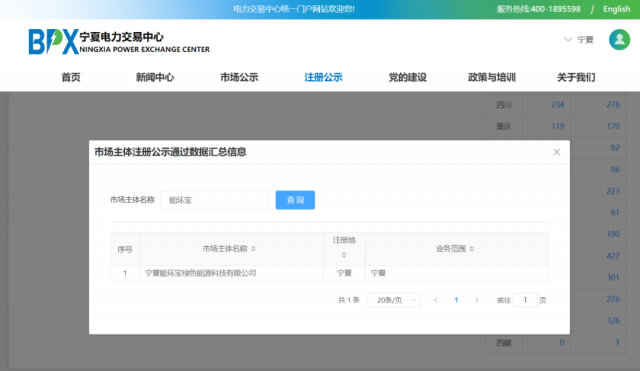Sort by 市场主体名称 column arrows
The height and width of the screenshot is (371, 640).
(253, 249)
